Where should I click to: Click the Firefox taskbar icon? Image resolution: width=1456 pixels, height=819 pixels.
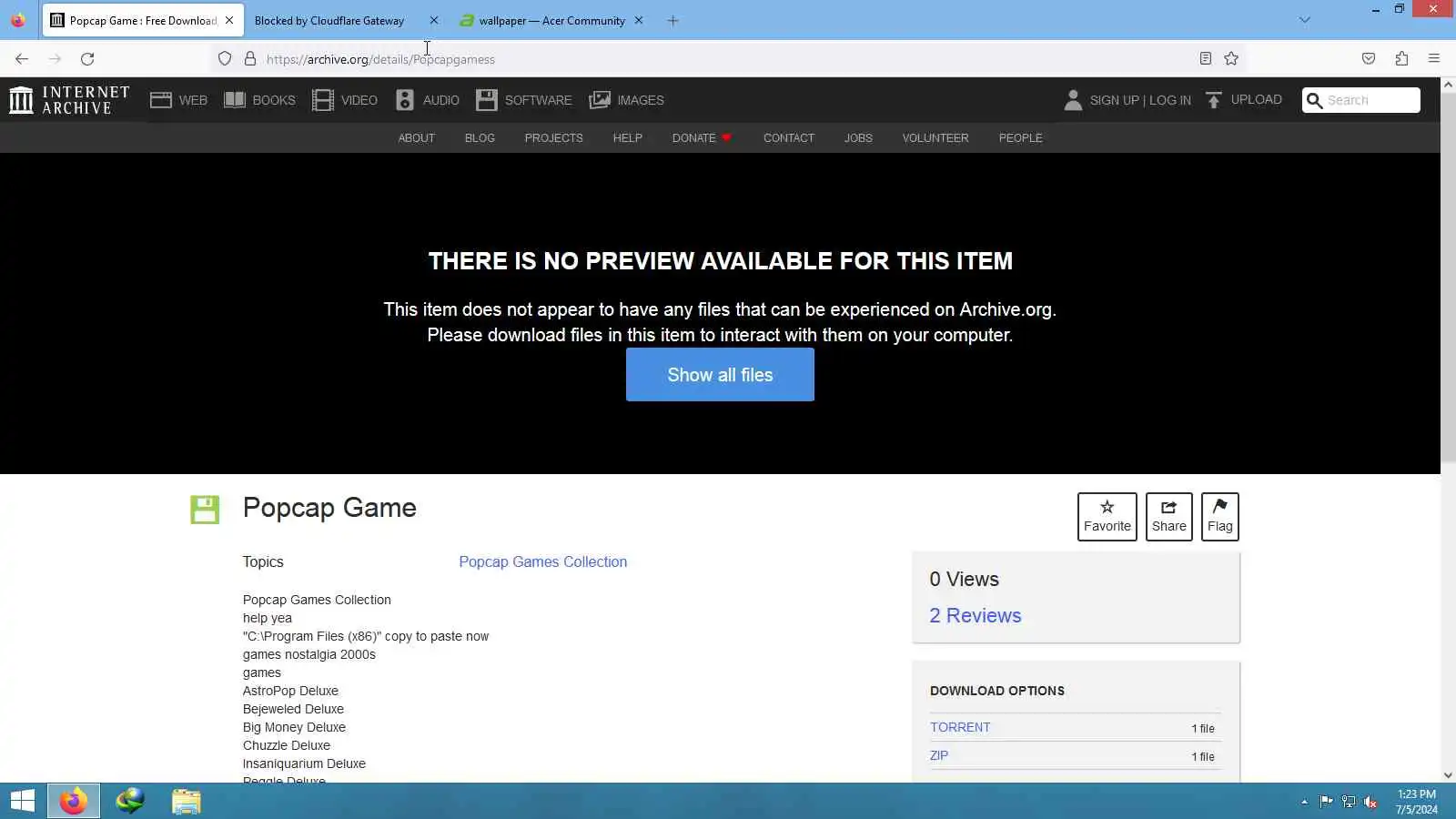[x=74, y=801]
